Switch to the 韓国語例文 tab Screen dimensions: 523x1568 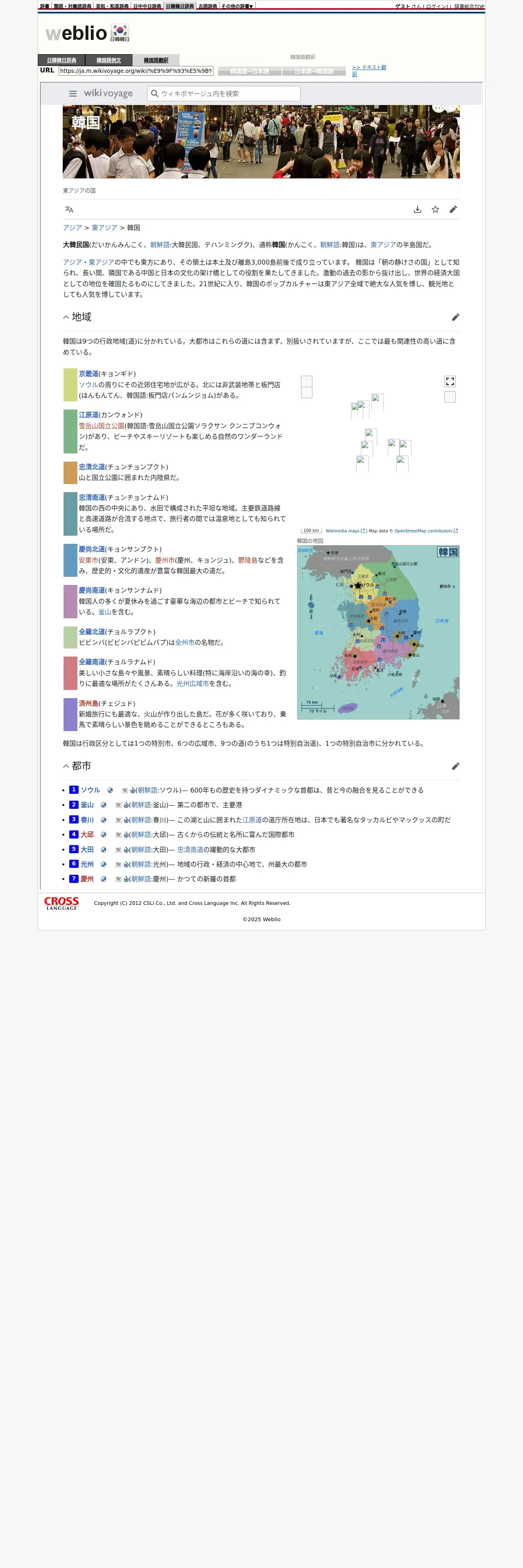pos(109,60)
